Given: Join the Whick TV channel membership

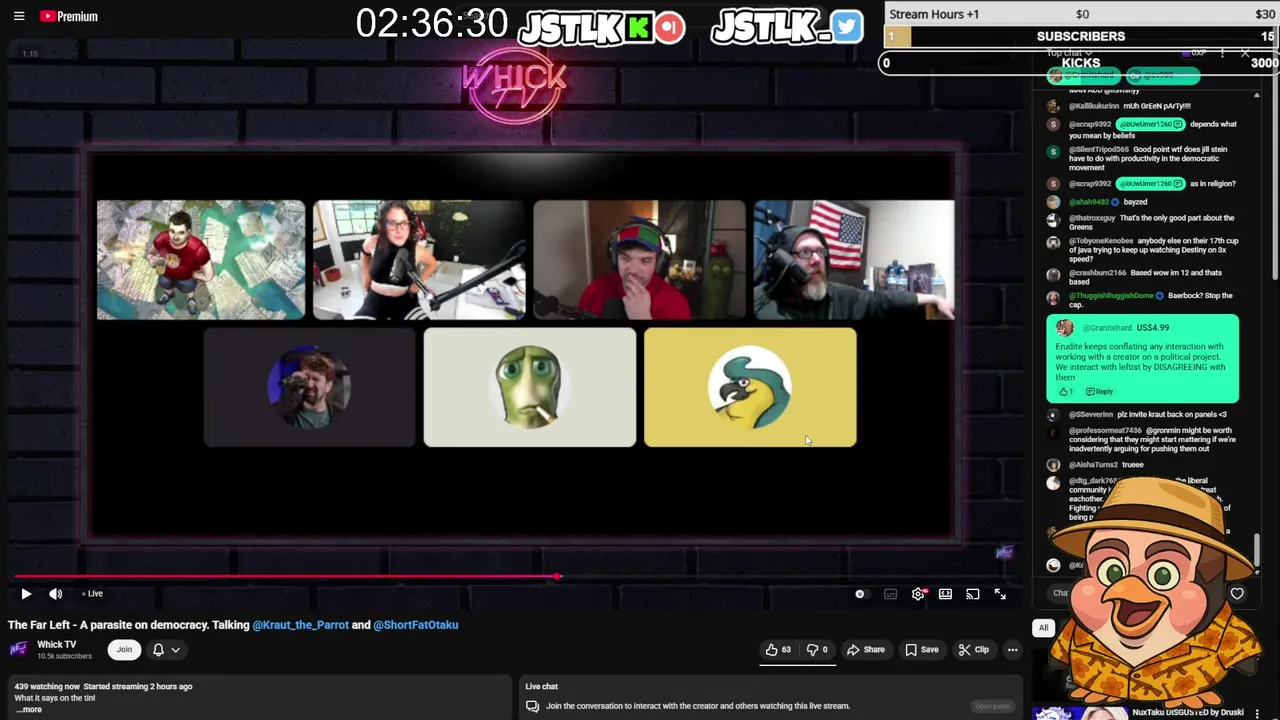Looking at the screenshot, I should pyautogui.click(x=124, y=650).
